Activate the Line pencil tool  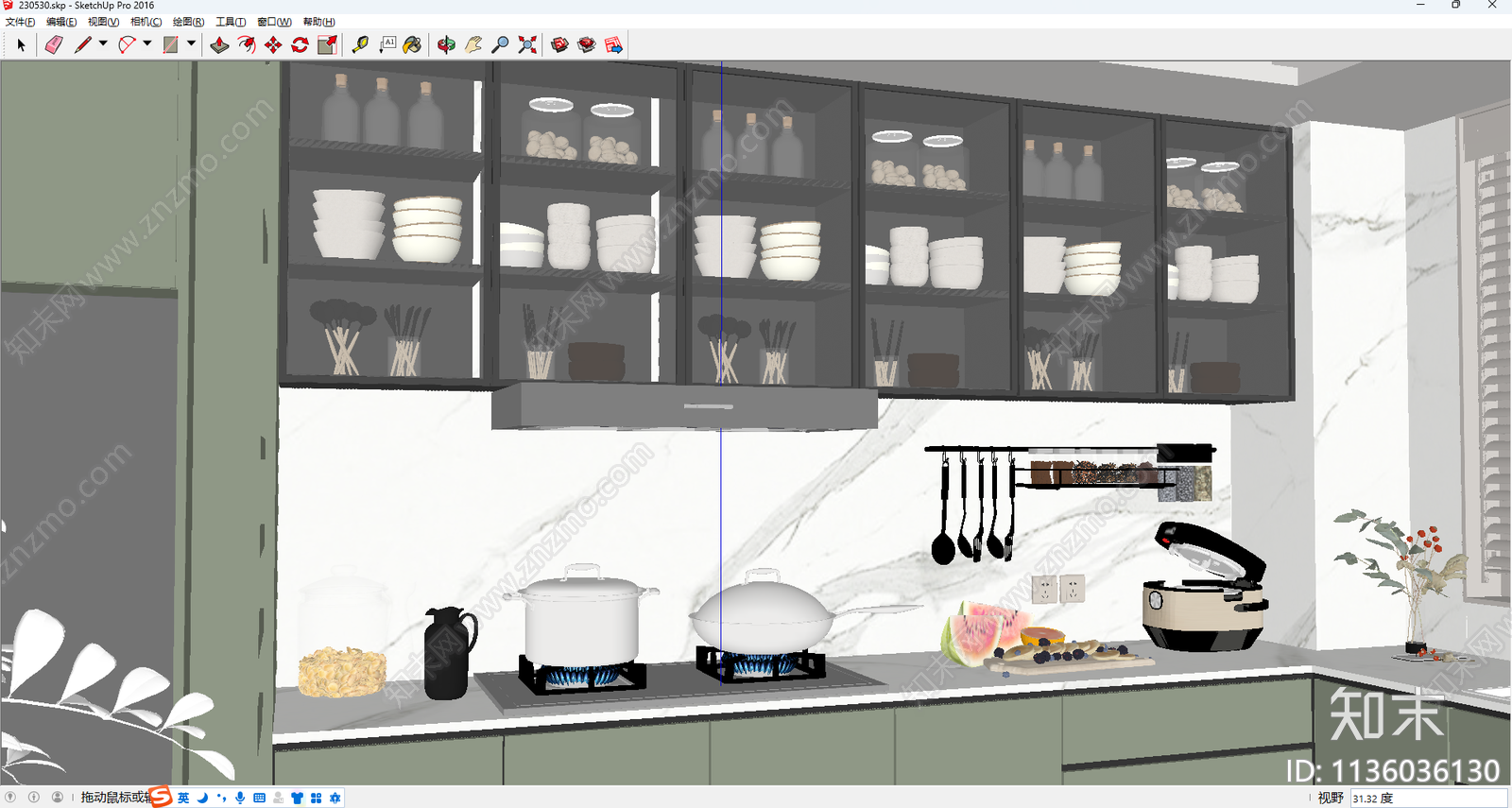point(83,44)
